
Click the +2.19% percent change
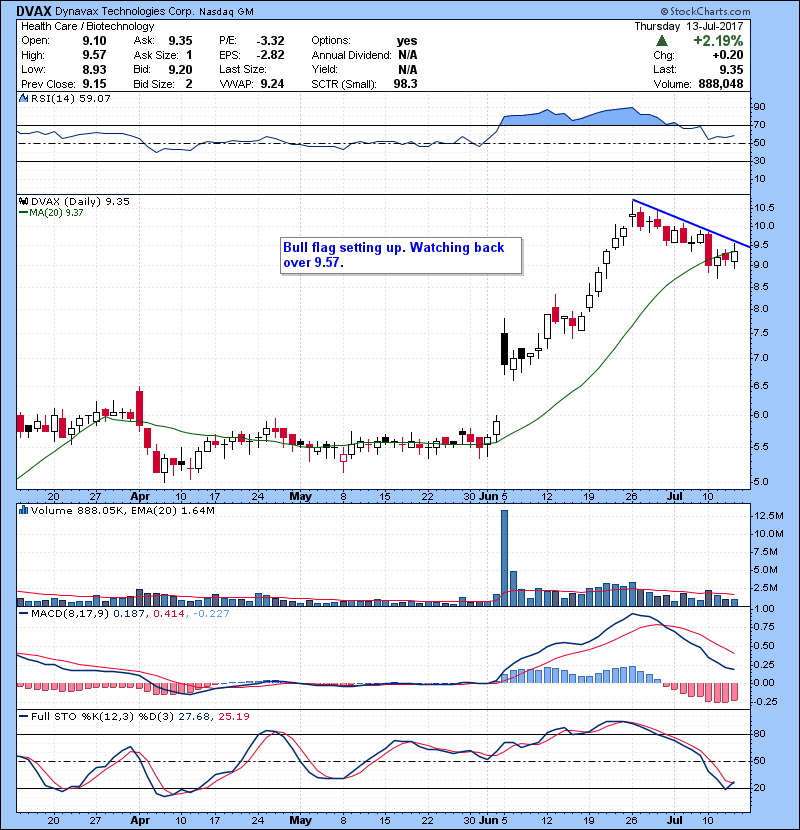click(x=718, y=41)
